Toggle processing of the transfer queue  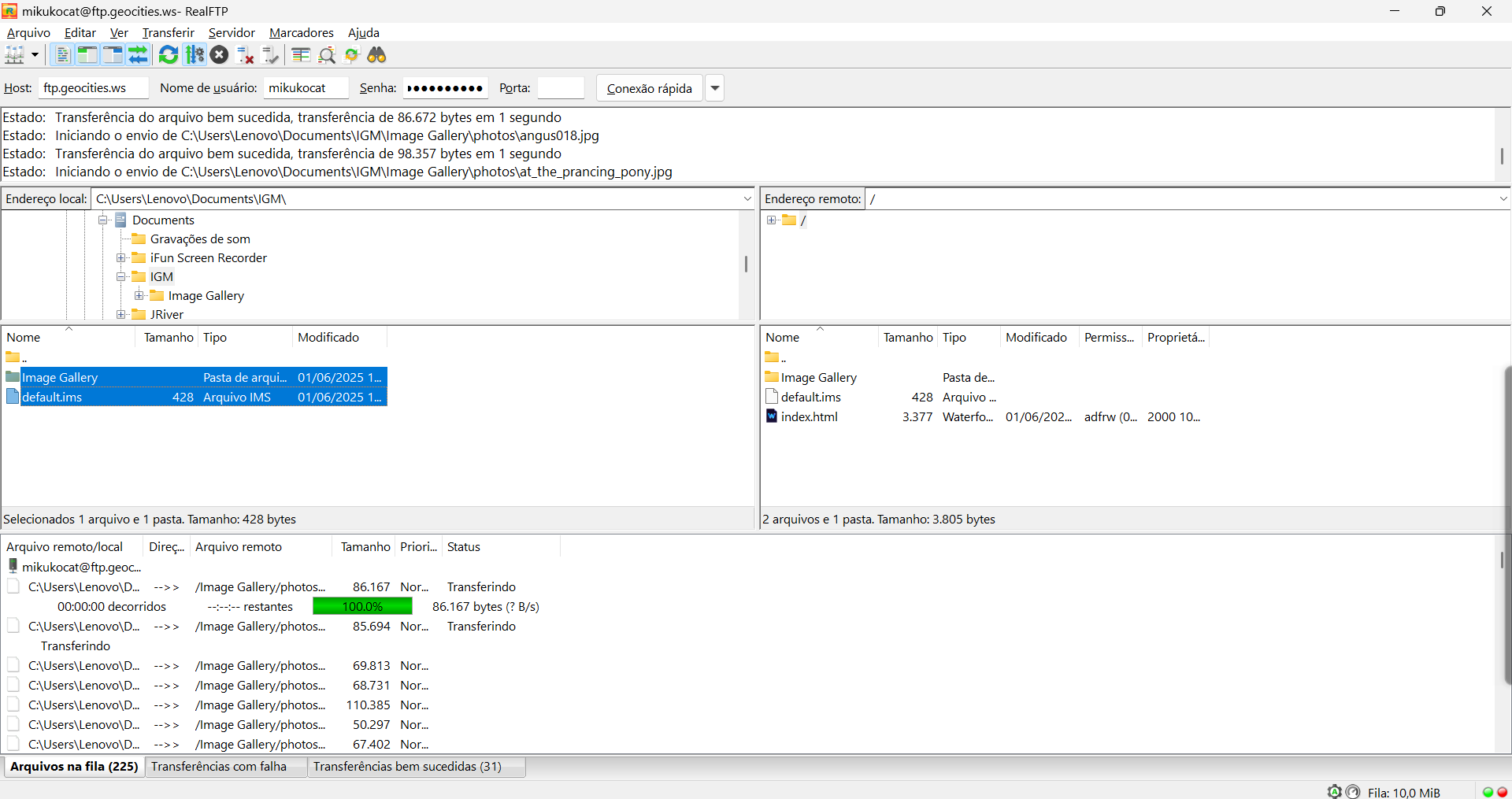coord(195,55)
